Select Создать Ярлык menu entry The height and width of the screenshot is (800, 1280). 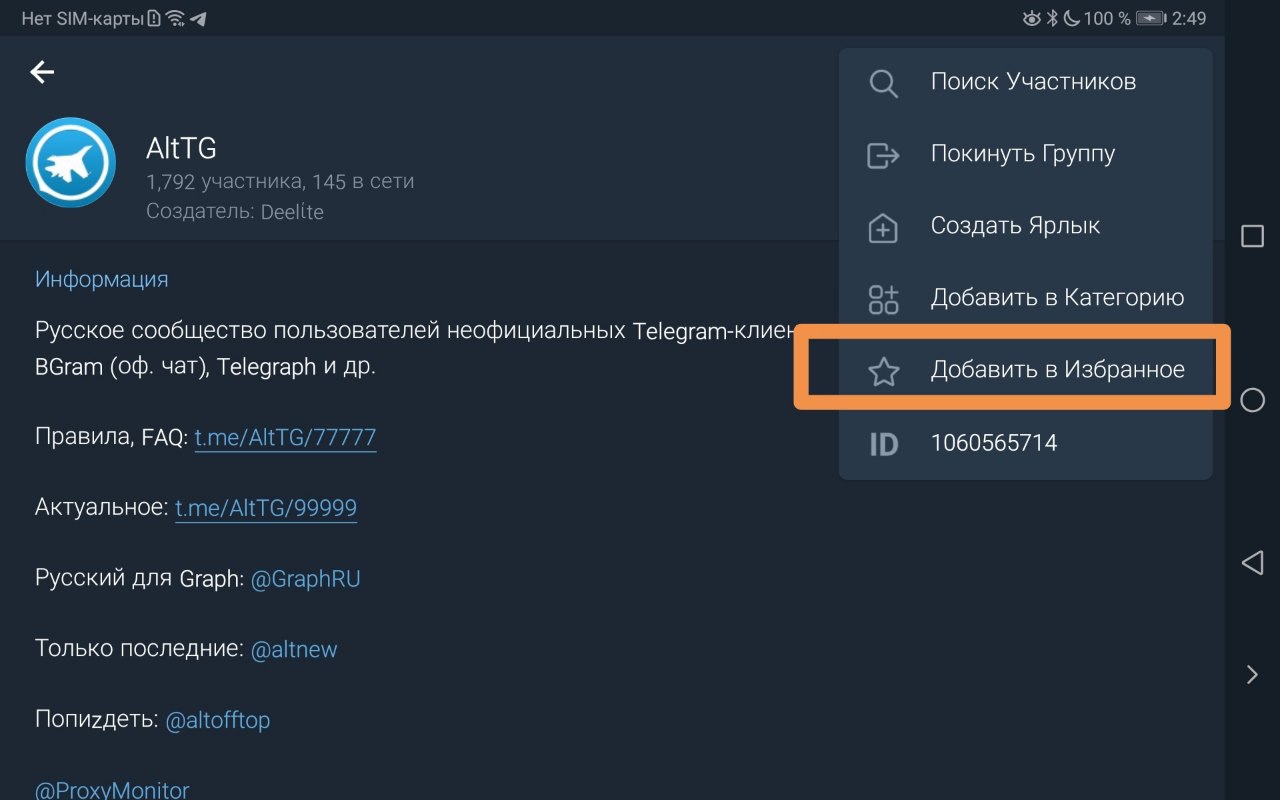[1025, 226]
